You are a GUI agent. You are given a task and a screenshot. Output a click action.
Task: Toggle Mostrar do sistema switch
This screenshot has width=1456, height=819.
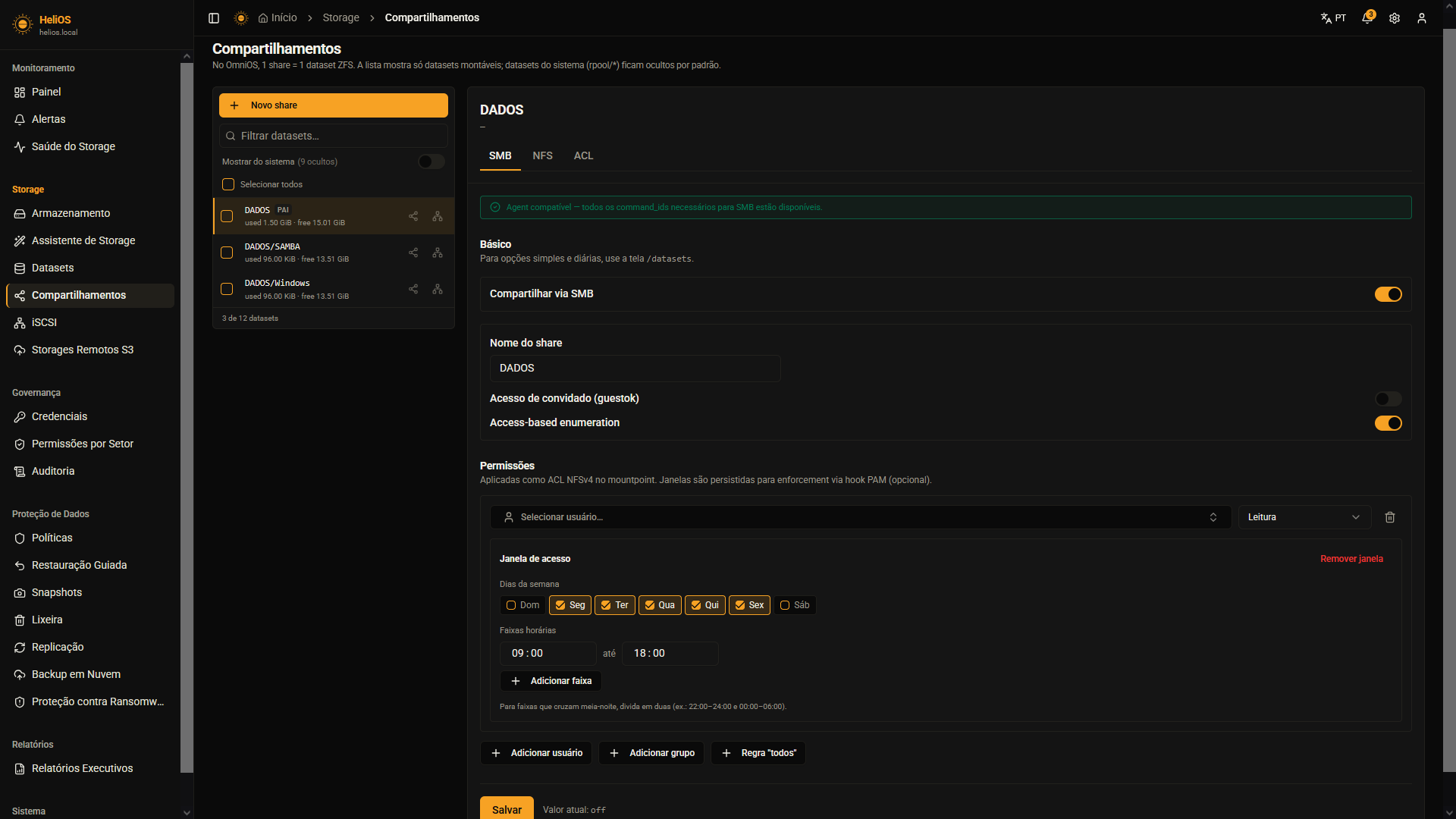(431, 162)
